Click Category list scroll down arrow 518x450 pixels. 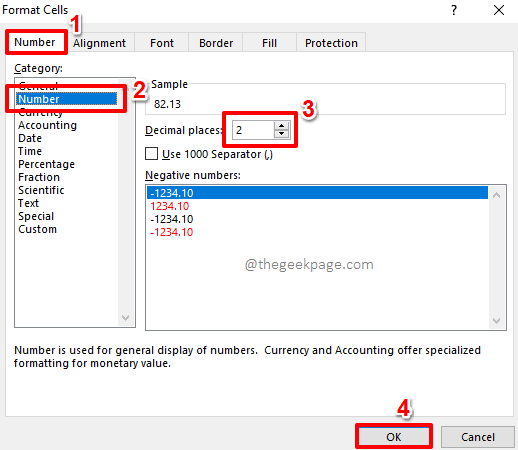(125, 318)
